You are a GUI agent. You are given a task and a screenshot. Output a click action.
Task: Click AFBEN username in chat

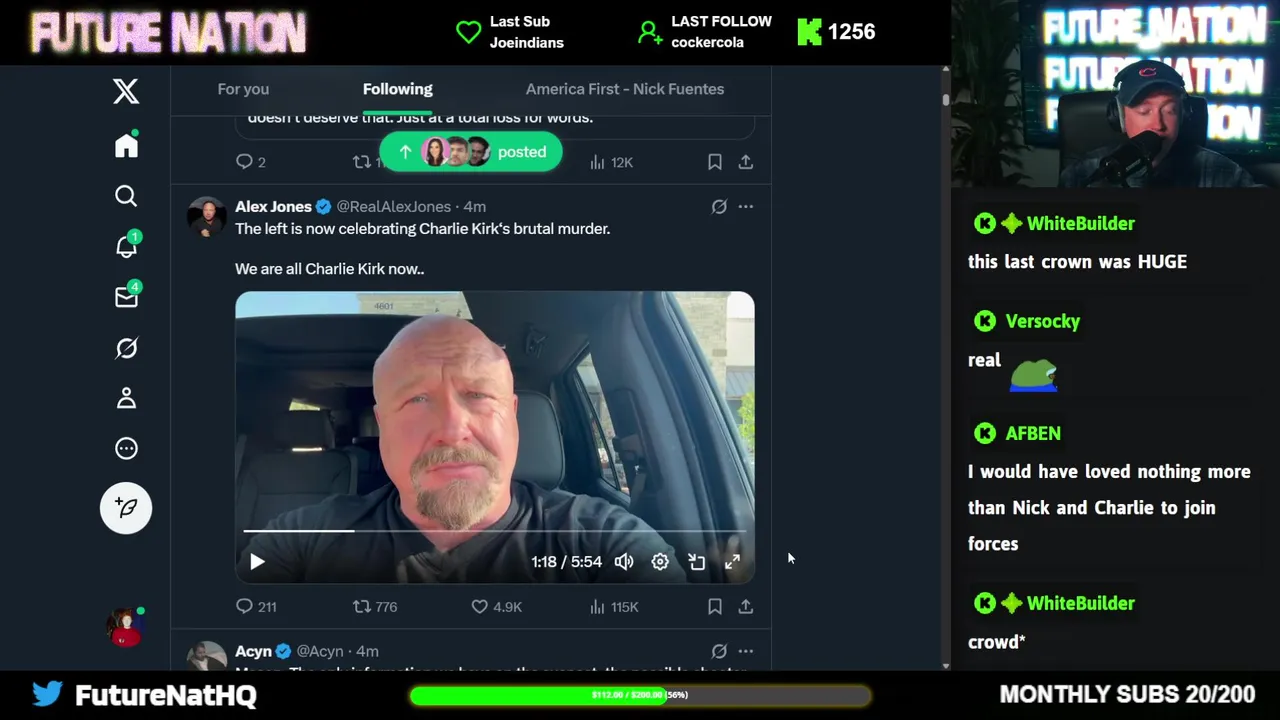point(1032,433)
